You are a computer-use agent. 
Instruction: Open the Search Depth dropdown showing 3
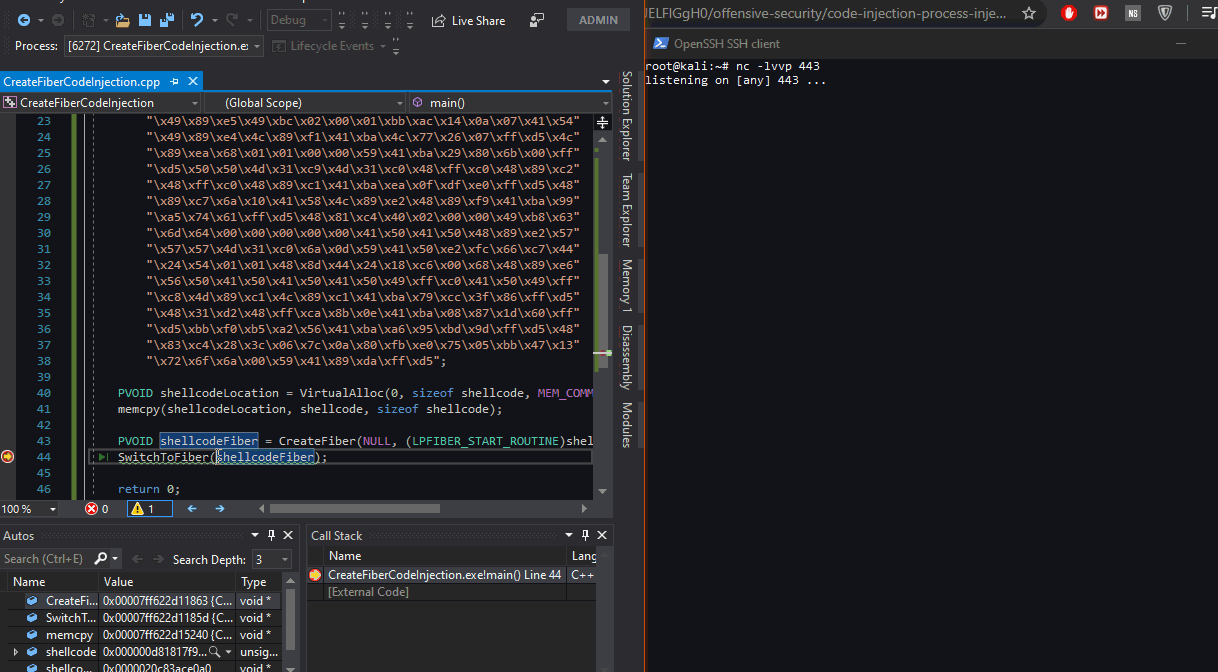pyautogui.click(x=271, y=559)
